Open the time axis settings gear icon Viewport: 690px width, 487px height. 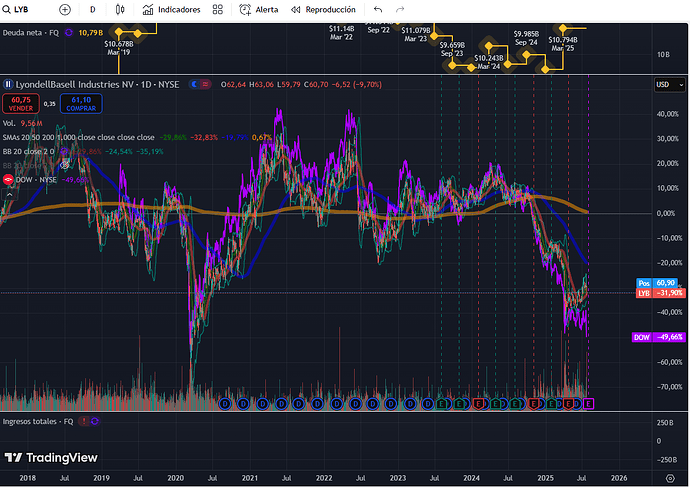(670, 478)
